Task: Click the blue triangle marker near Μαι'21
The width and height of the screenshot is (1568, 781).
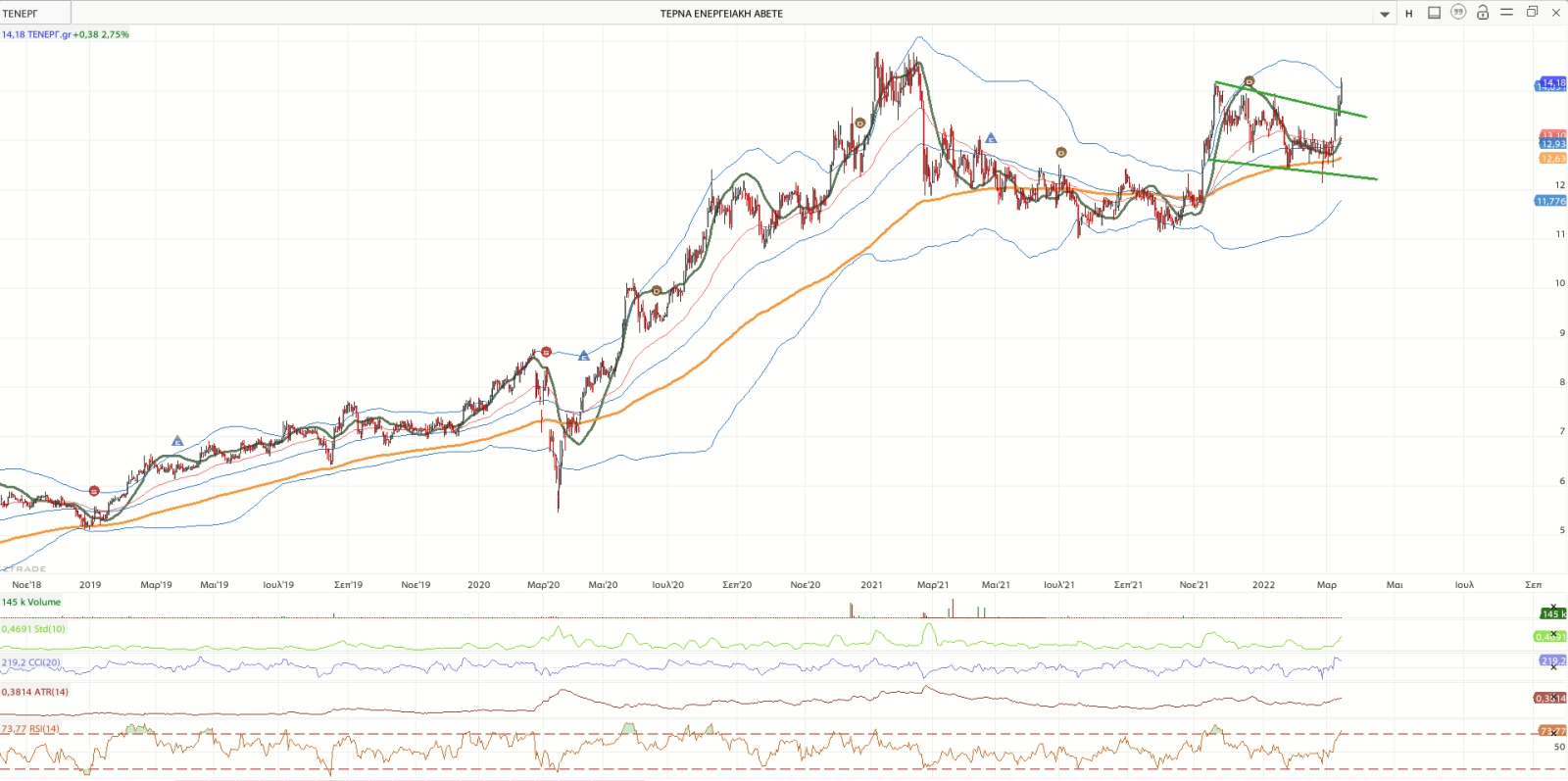Action: point(991,138)
